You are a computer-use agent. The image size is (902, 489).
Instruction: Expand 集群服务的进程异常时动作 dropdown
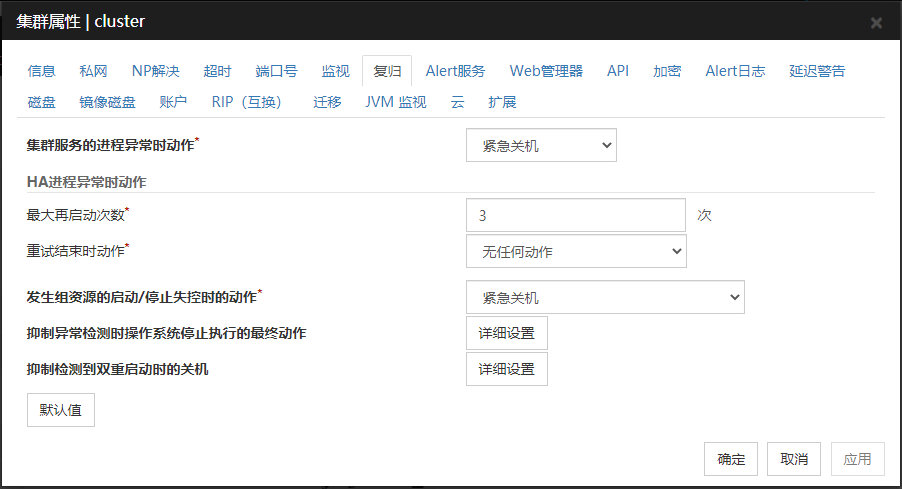tap(541, 145)
